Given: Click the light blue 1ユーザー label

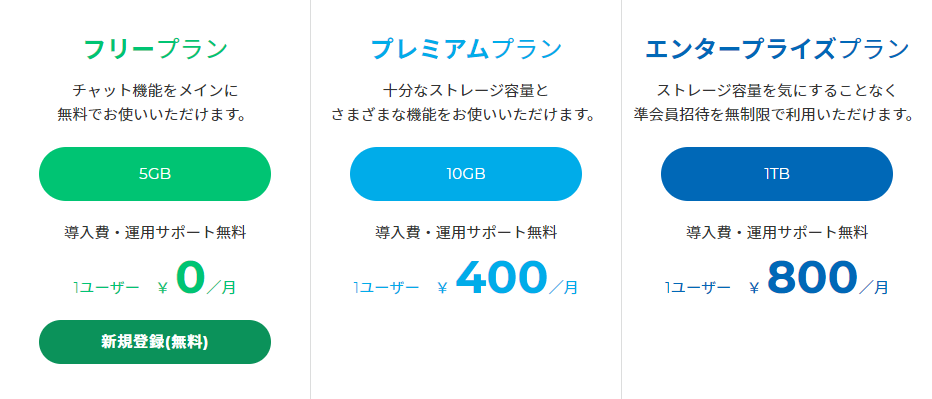Looking at the screenshot, I should point(386,288).
